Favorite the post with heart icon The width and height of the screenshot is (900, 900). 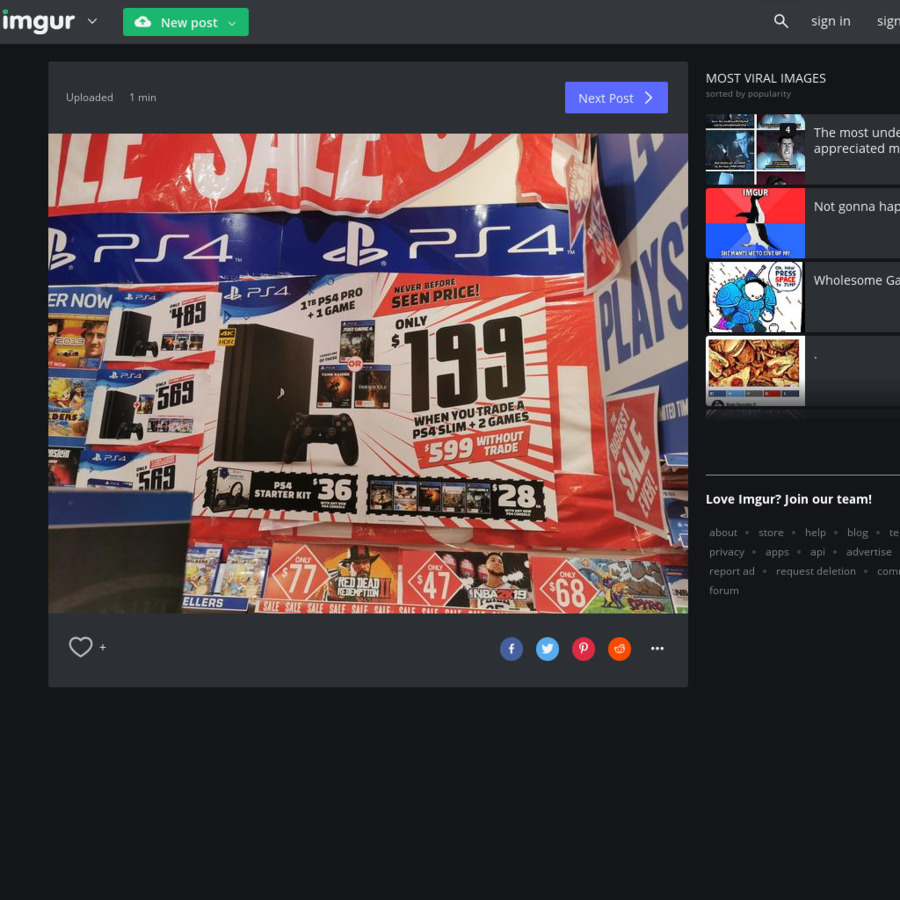click(81, 648)
